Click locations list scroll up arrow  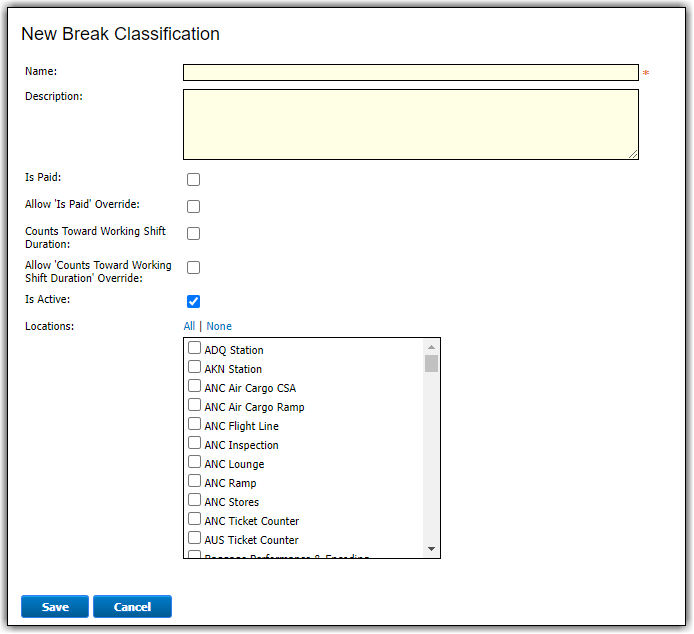coord(431,346)
